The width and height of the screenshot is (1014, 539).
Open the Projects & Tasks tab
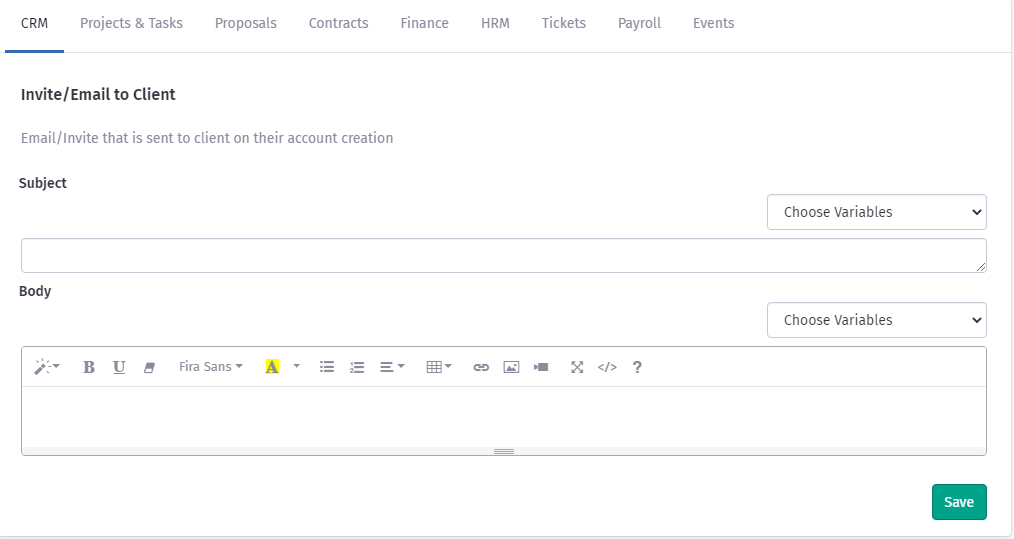click(131, 23)
